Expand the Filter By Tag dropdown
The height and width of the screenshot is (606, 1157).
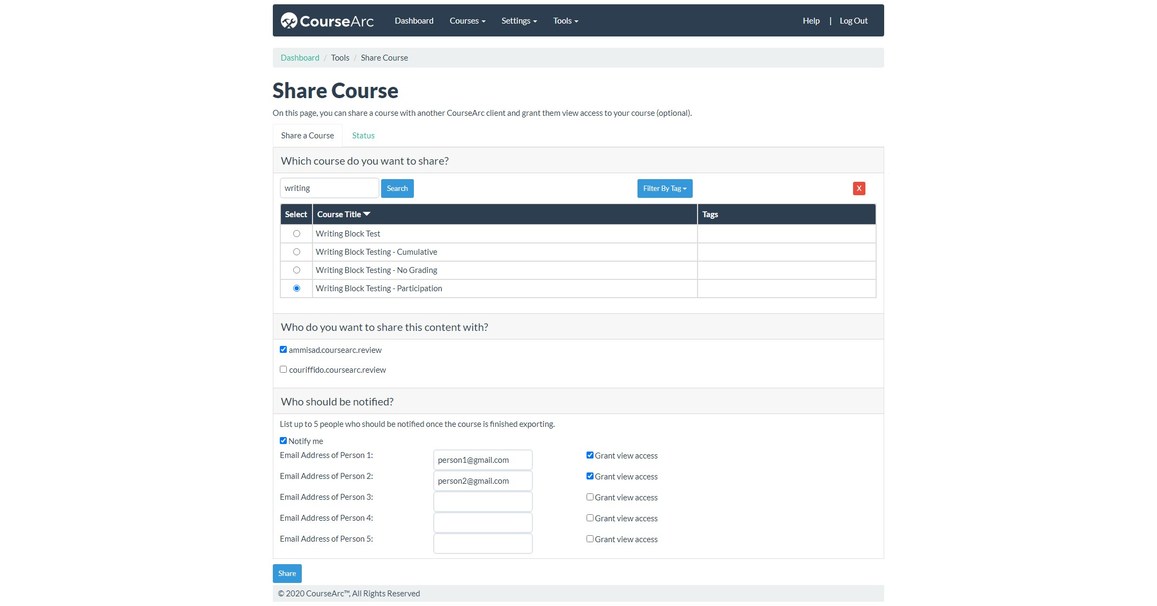point(663,187)
